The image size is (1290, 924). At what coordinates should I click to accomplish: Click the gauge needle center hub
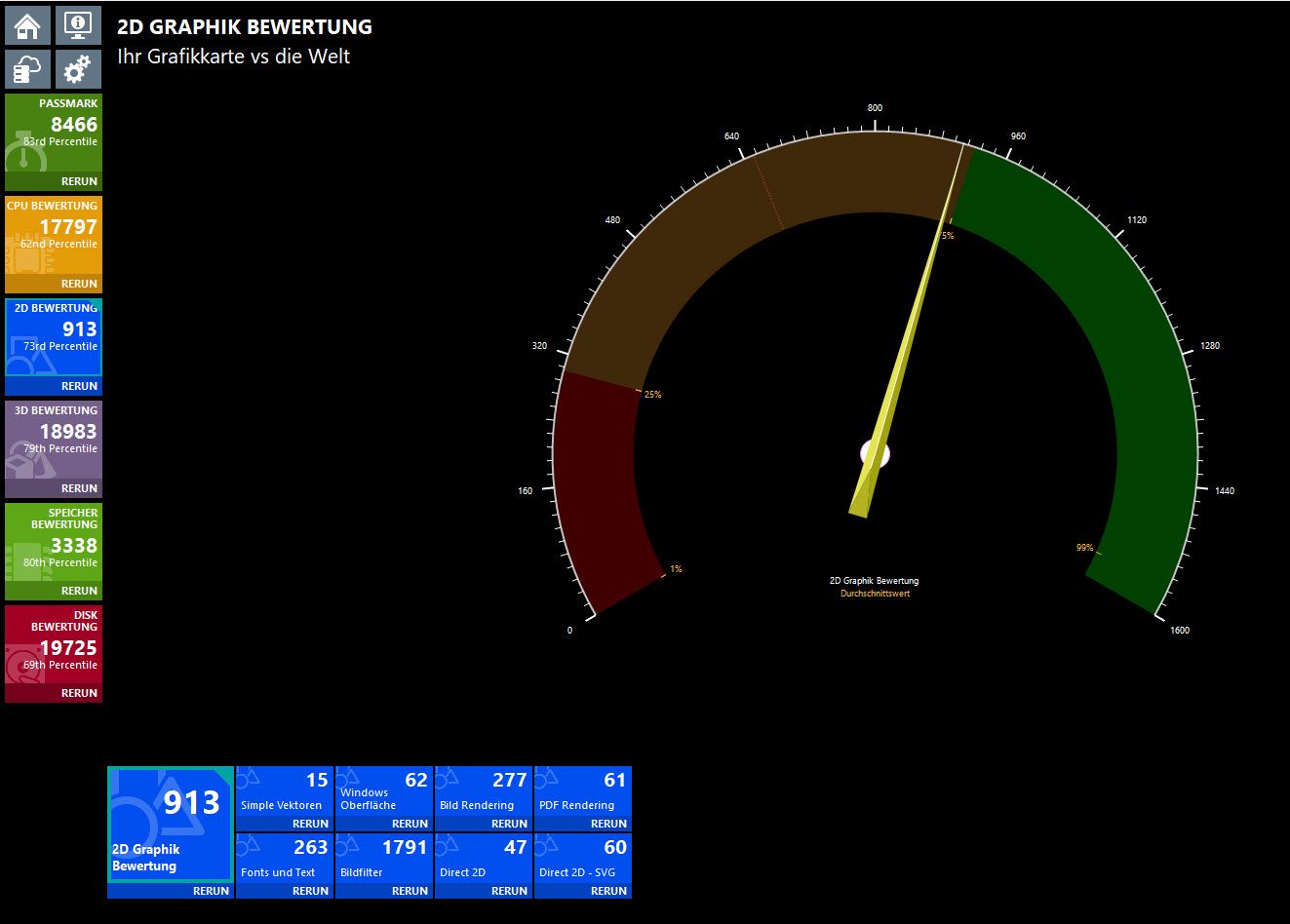(876, 453)
